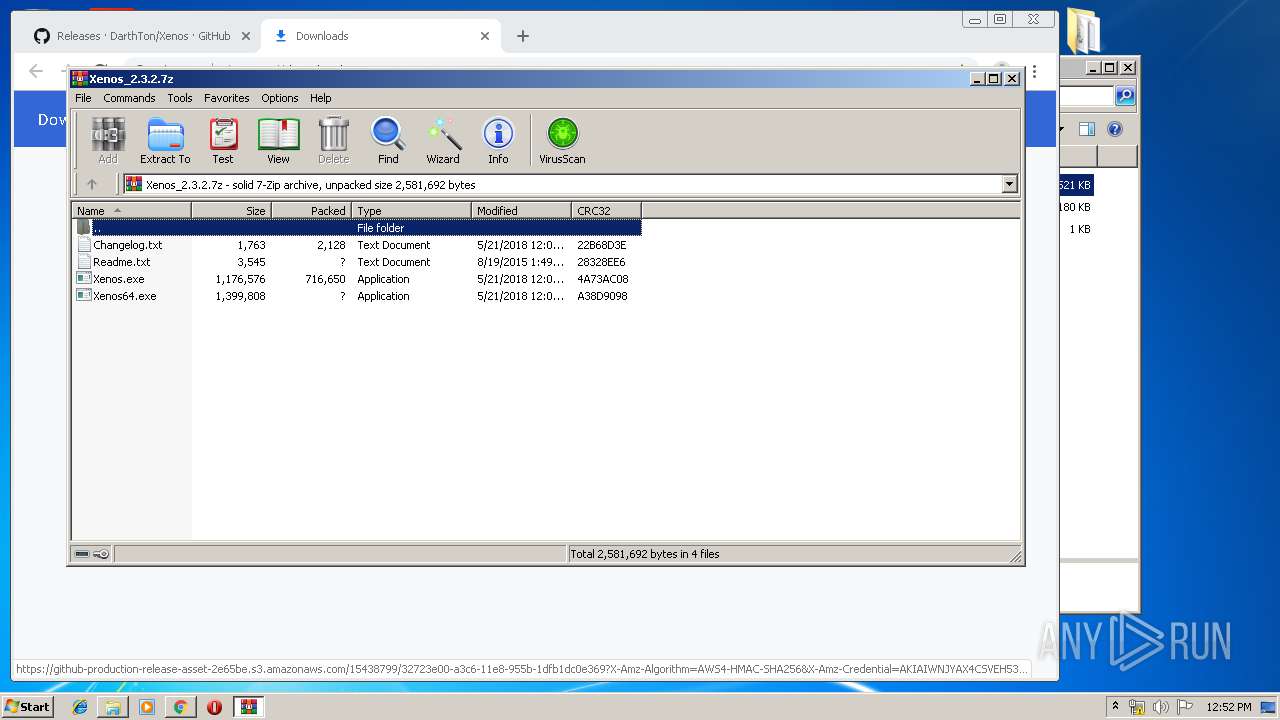Open Opera from the taskbar
This screenshot has width=1280, height=720.
click(x=214, y=707)
